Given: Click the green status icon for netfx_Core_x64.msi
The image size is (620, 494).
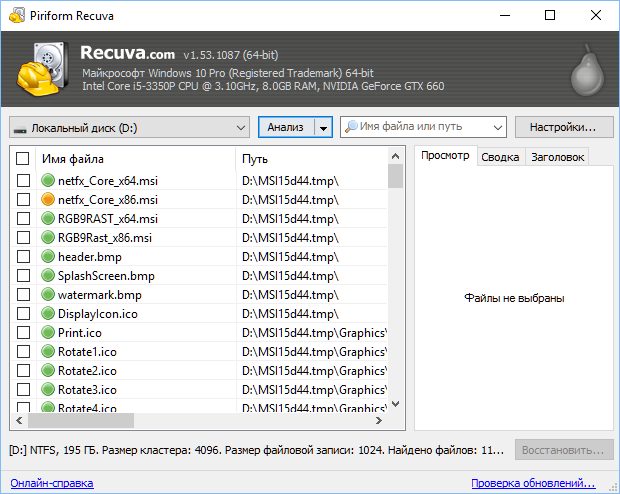Looking at the screenshot, I should [x=48, y=180].
